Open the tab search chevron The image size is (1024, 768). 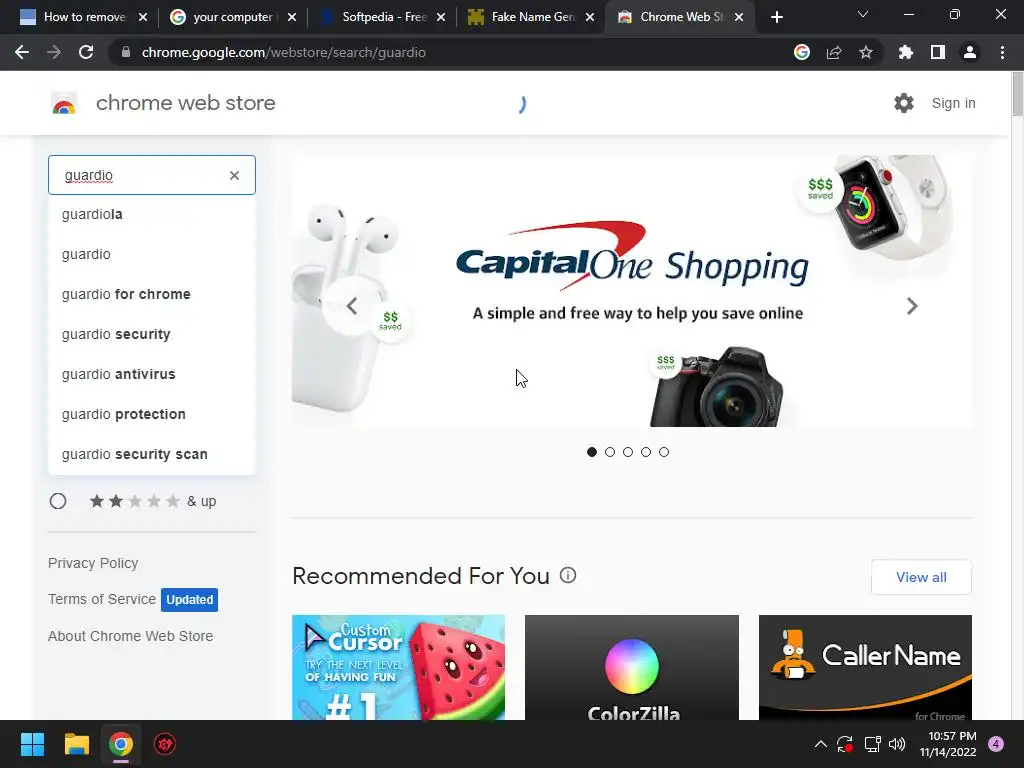863,14
